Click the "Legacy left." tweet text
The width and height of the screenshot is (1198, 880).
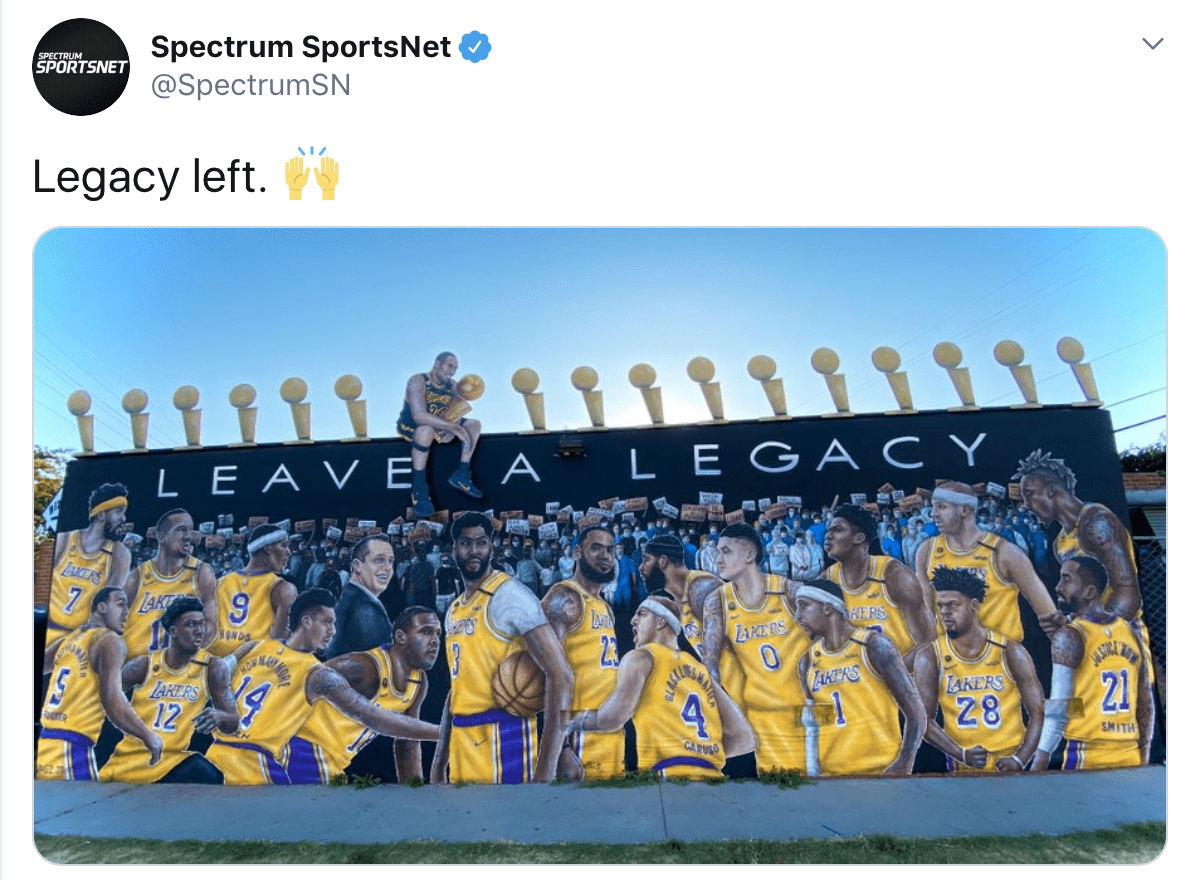click(150, 177)
